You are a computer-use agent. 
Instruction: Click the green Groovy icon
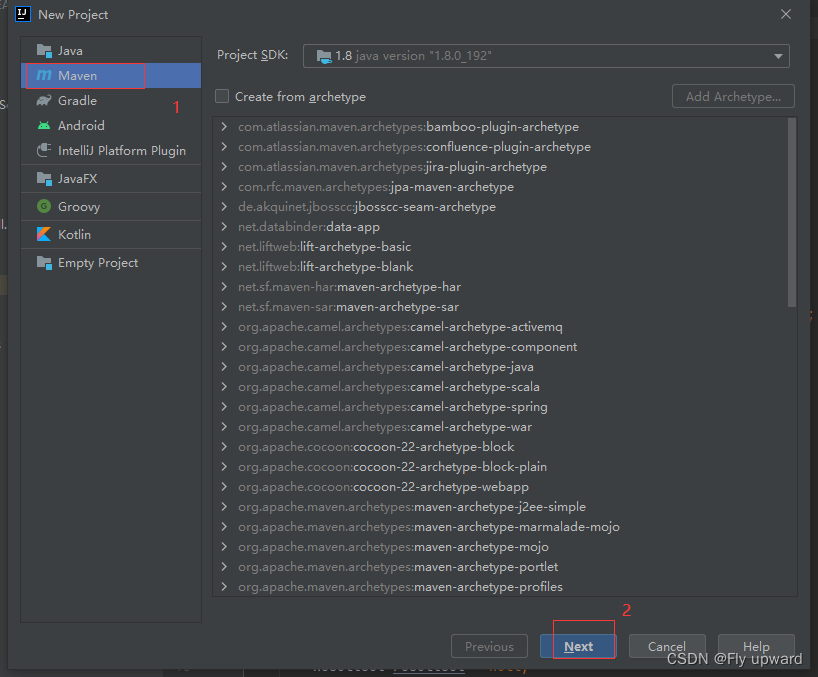[x=44, y=207]
